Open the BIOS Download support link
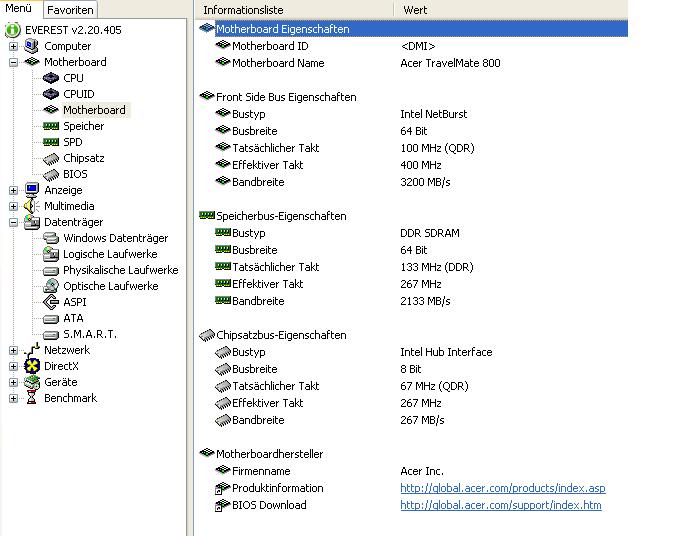Image resolution: width=700 pixels, height=536 pixels. pyautogui.click(x=500, y=505)
